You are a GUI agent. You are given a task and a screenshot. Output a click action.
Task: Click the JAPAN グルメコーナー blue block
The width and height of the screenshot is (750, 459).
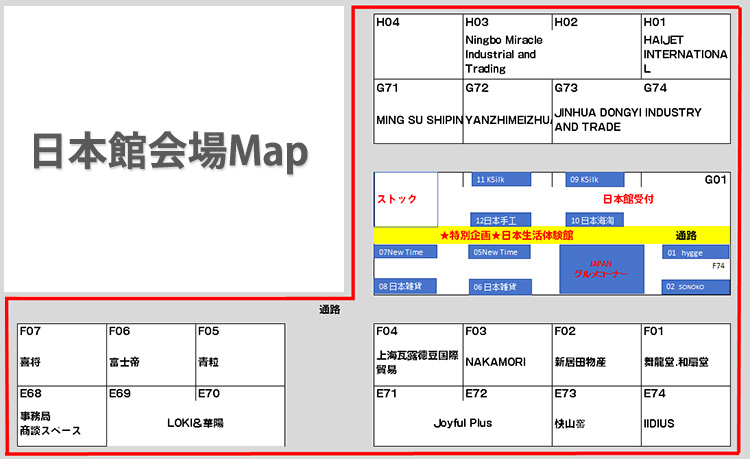[602, 269]
